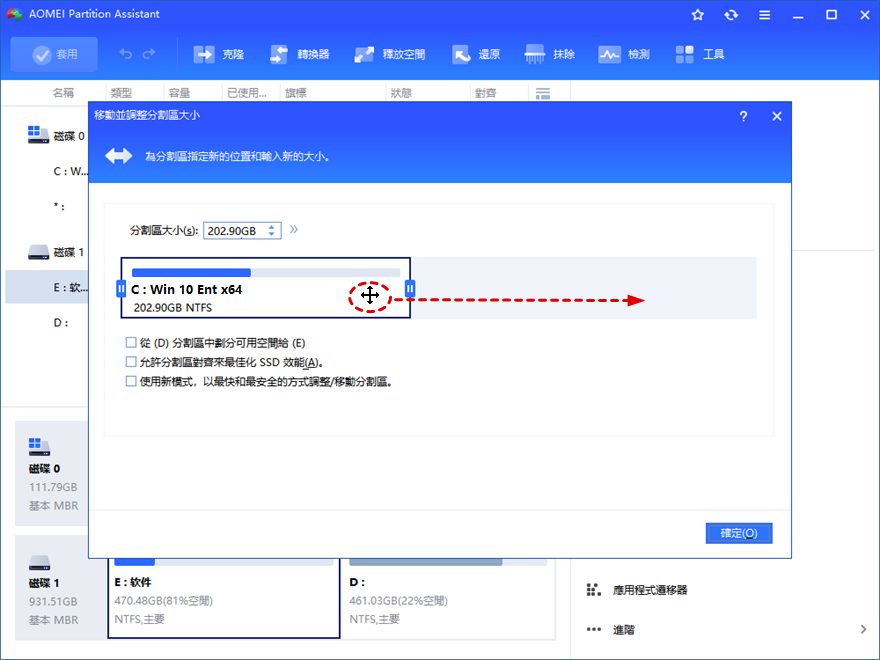Click the three-dots icon beside 進階
The image size is (880, 660).
click(x=594, y=630)
